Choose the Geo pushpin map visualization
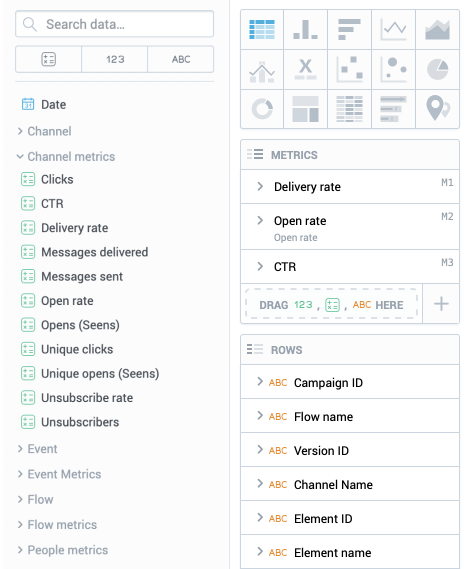Screen dimensions: 471x569 [x=438, y=109]
